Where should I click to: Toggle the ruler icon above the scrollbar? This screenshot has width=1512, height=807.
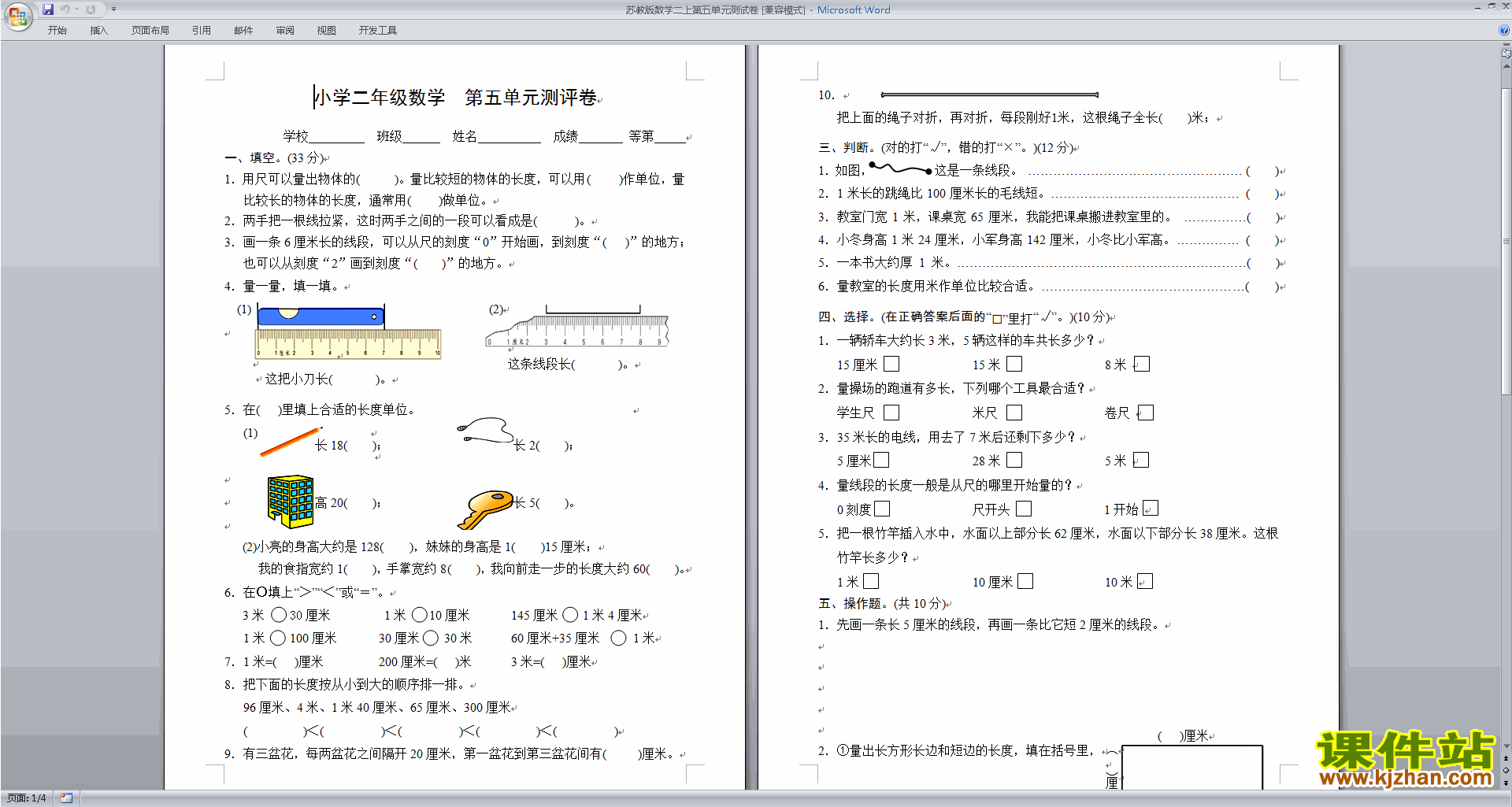(1506, 54)
